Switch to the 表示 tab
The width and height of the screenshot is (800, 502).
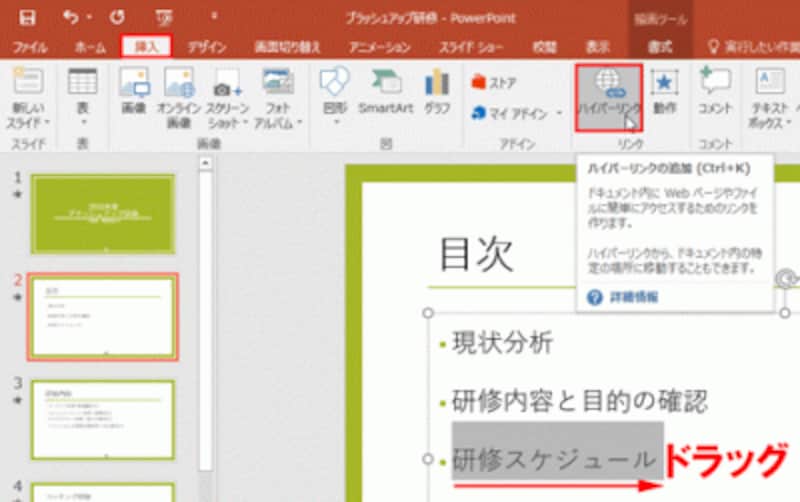pos(598,47)
